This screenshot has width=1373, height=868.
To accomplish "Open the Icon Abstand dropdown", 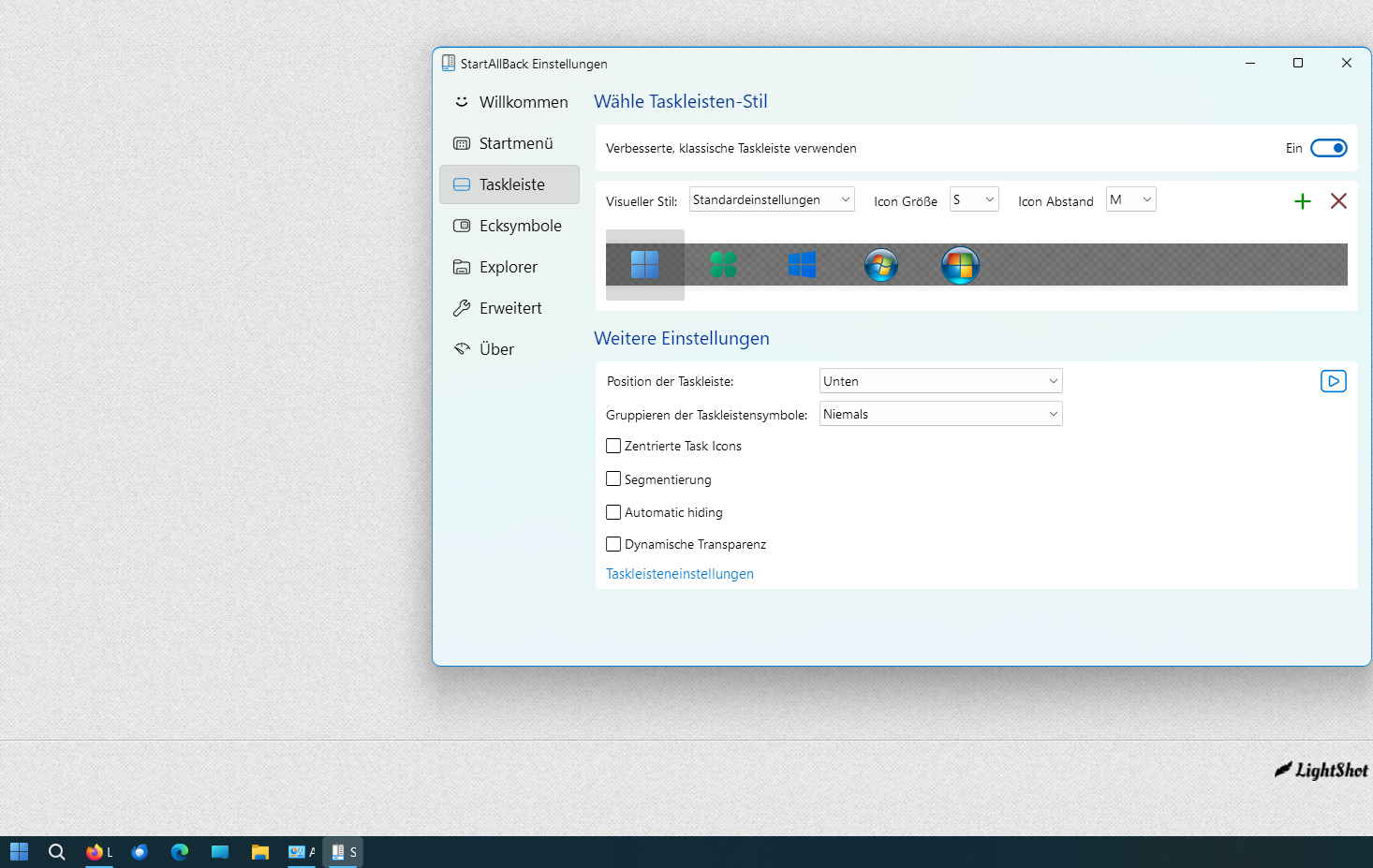I will 1131,199.
